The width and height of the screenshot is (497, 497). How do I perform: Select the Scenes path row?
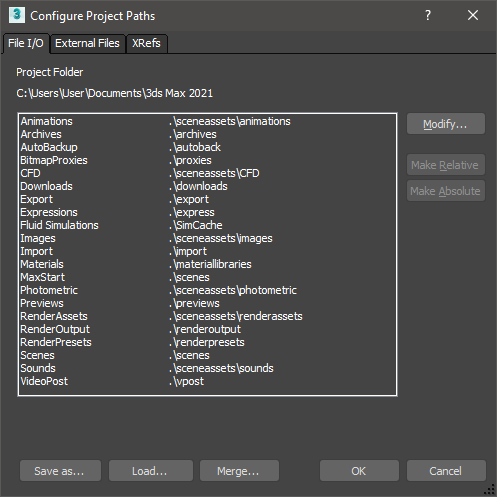(x=207, y=355)
